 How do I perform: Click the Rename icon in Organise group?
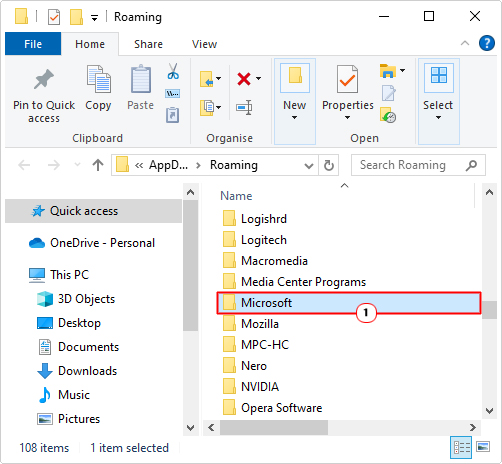(244, 107)
